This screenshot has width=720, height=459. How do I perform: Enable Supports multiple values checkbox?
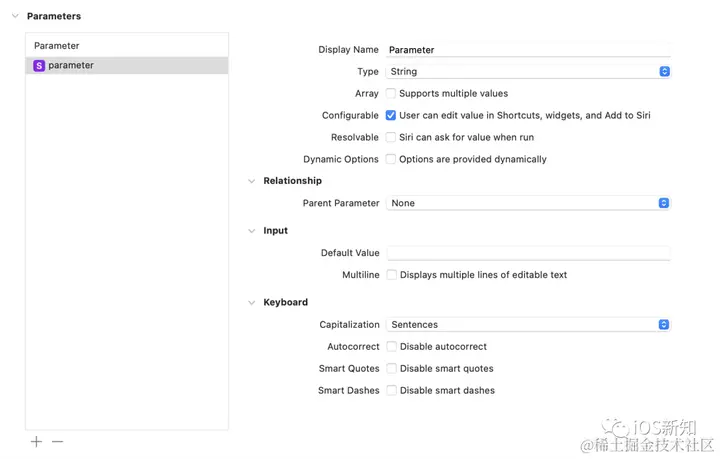point(391,93)
